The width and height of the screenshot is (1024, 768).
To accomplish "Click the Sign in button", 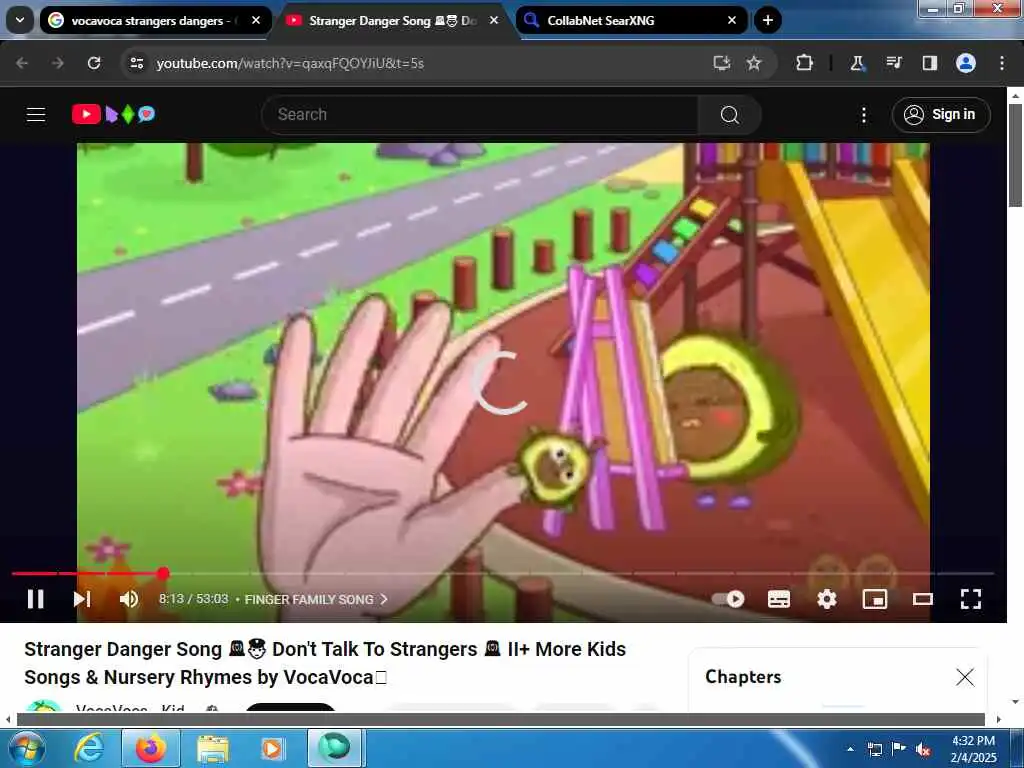I will click(x=940, y=115).
